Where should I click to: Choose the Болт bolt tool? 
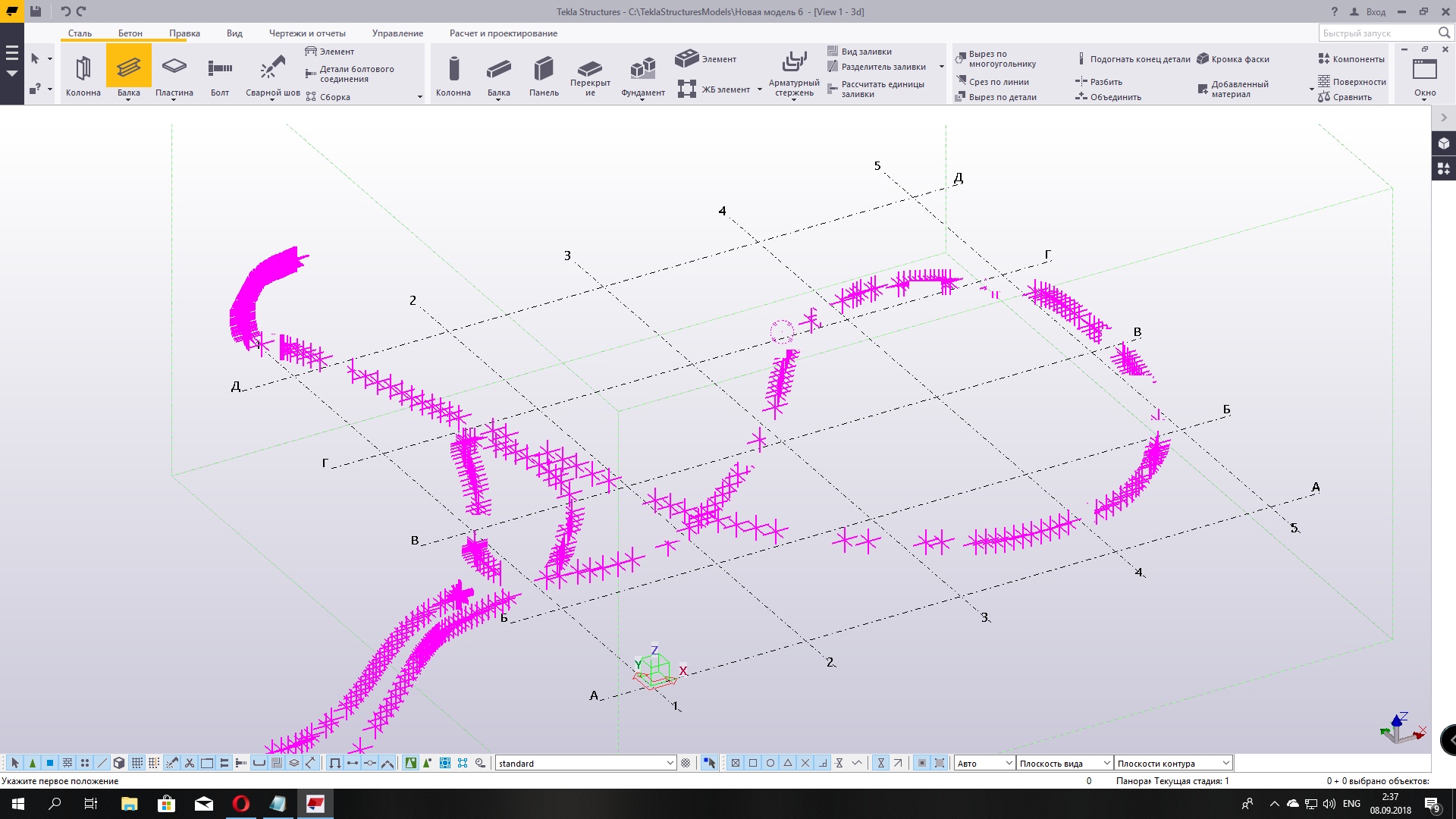[x=220, y=74]
